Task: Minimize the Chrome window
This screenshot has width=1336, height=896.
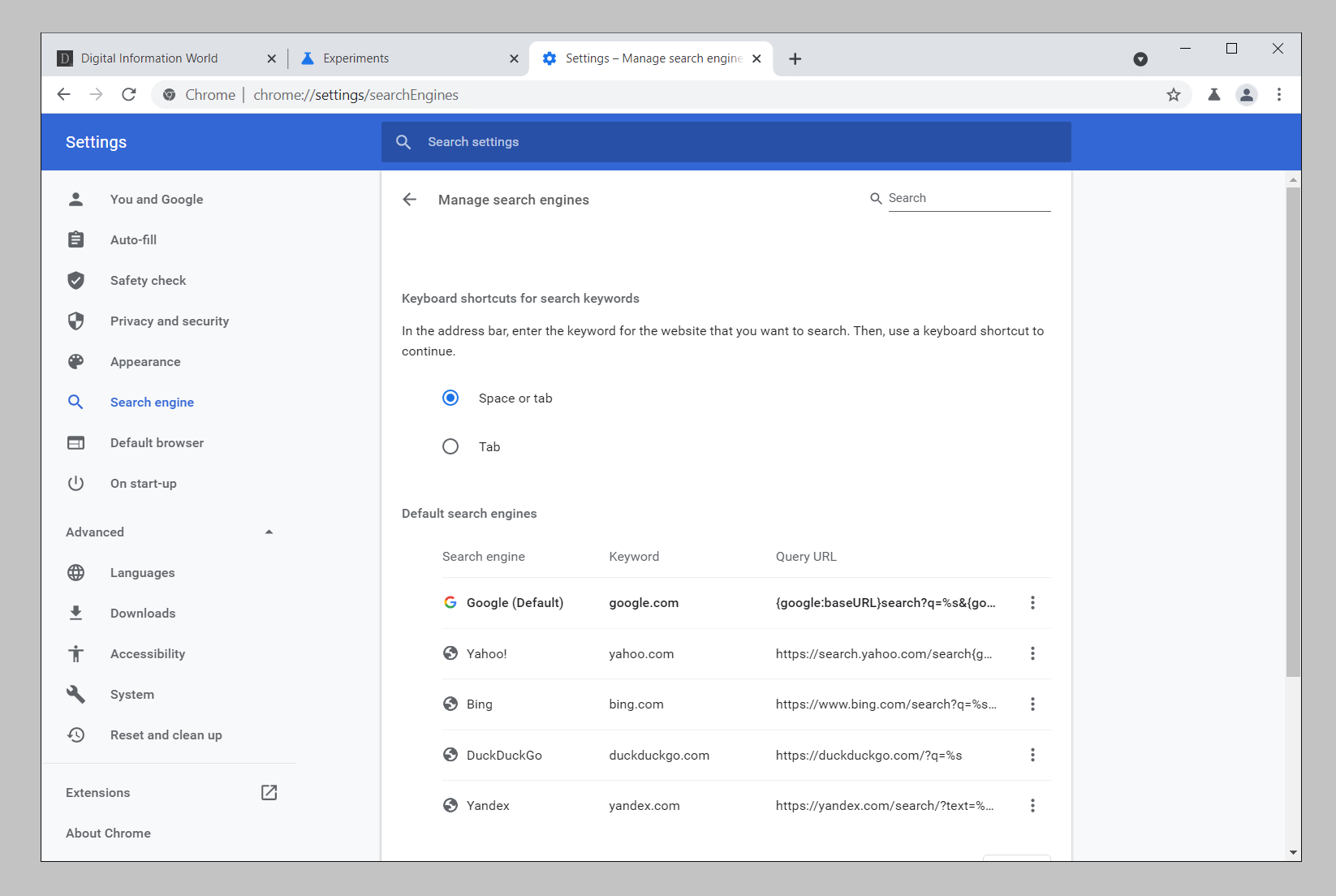Action: coord(1185,49)
